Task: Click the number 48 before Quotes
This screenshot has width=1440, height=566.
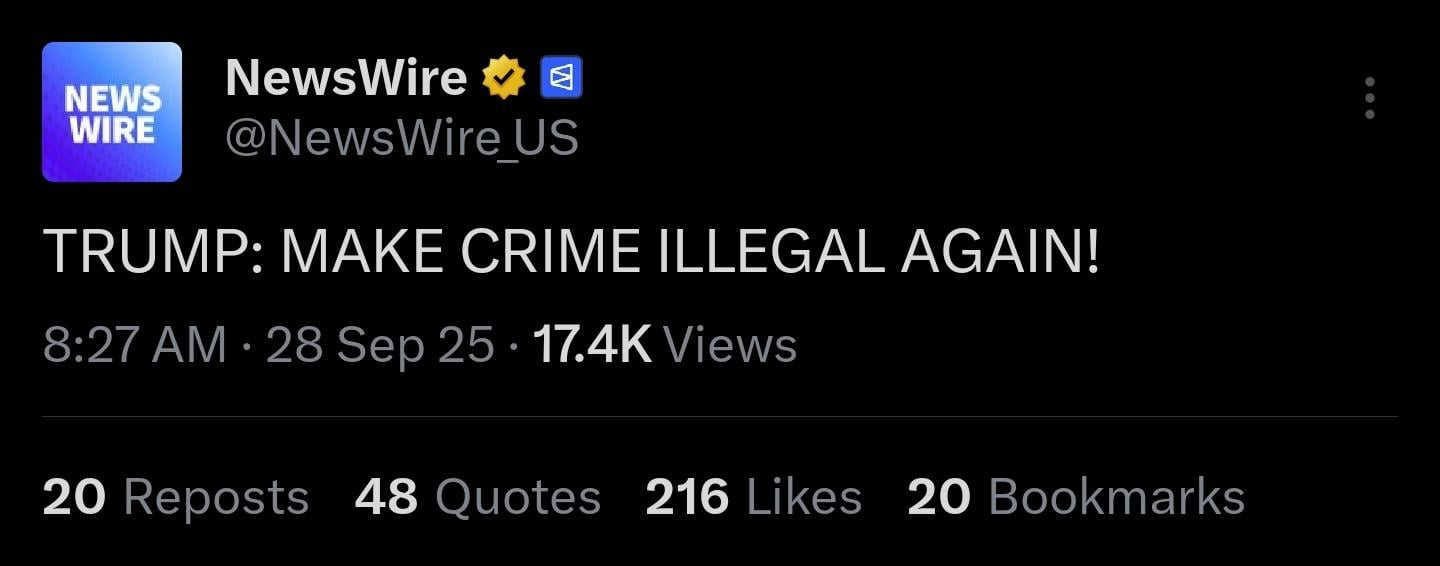Action: tap(386, 497)
